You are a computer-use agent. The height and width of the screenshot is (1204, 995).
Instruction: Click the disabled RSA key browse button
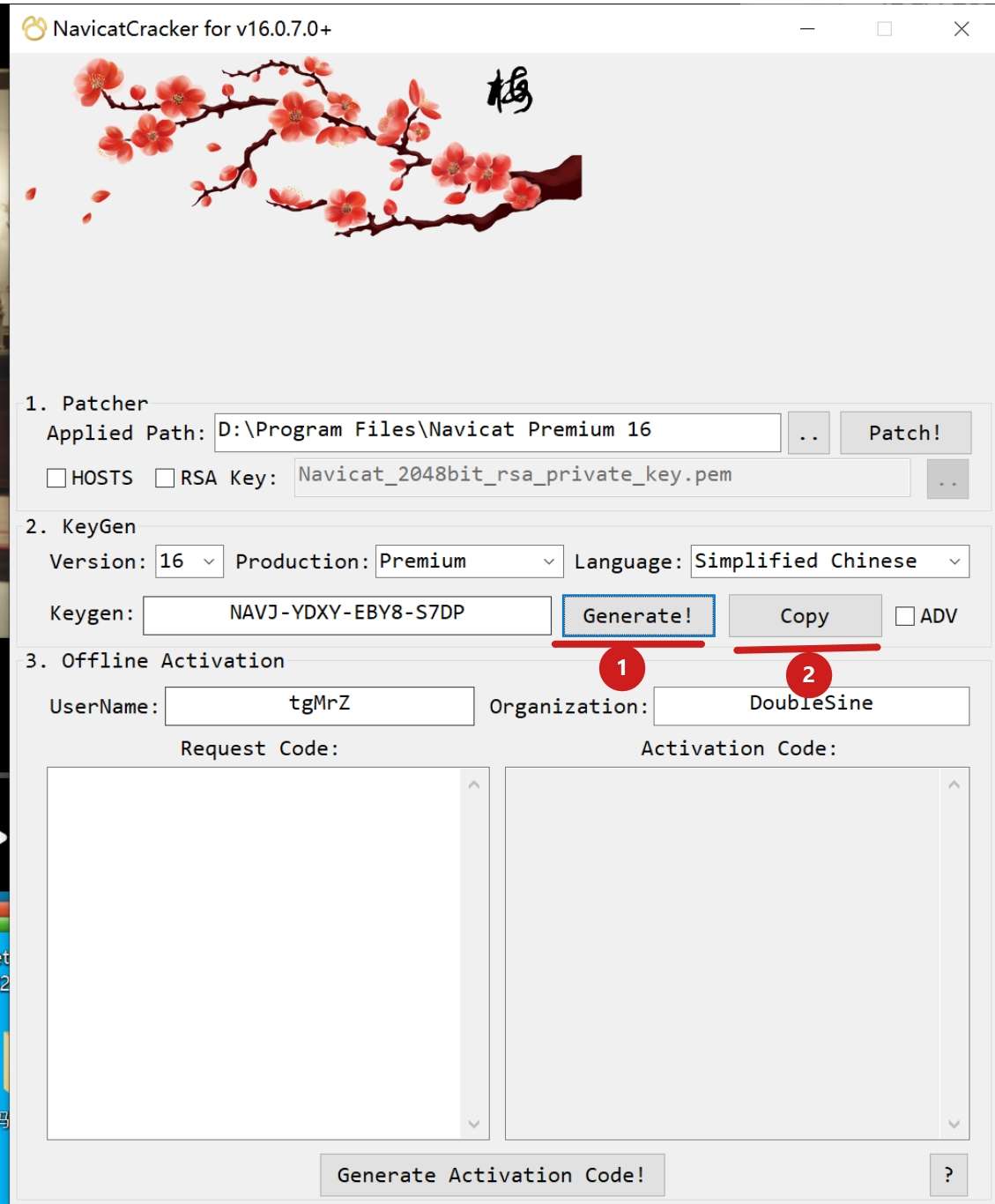pyautogui.click(x=947, y=479)
